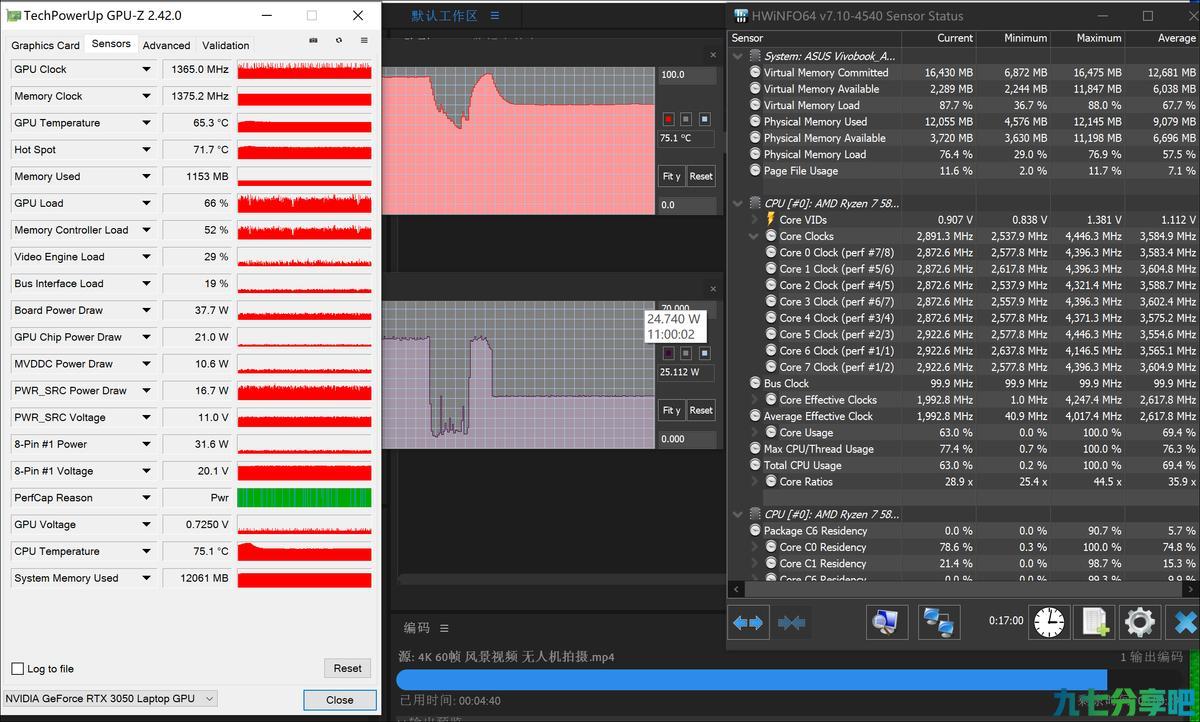Click Reset on the power graph

[x=701, y=410]
